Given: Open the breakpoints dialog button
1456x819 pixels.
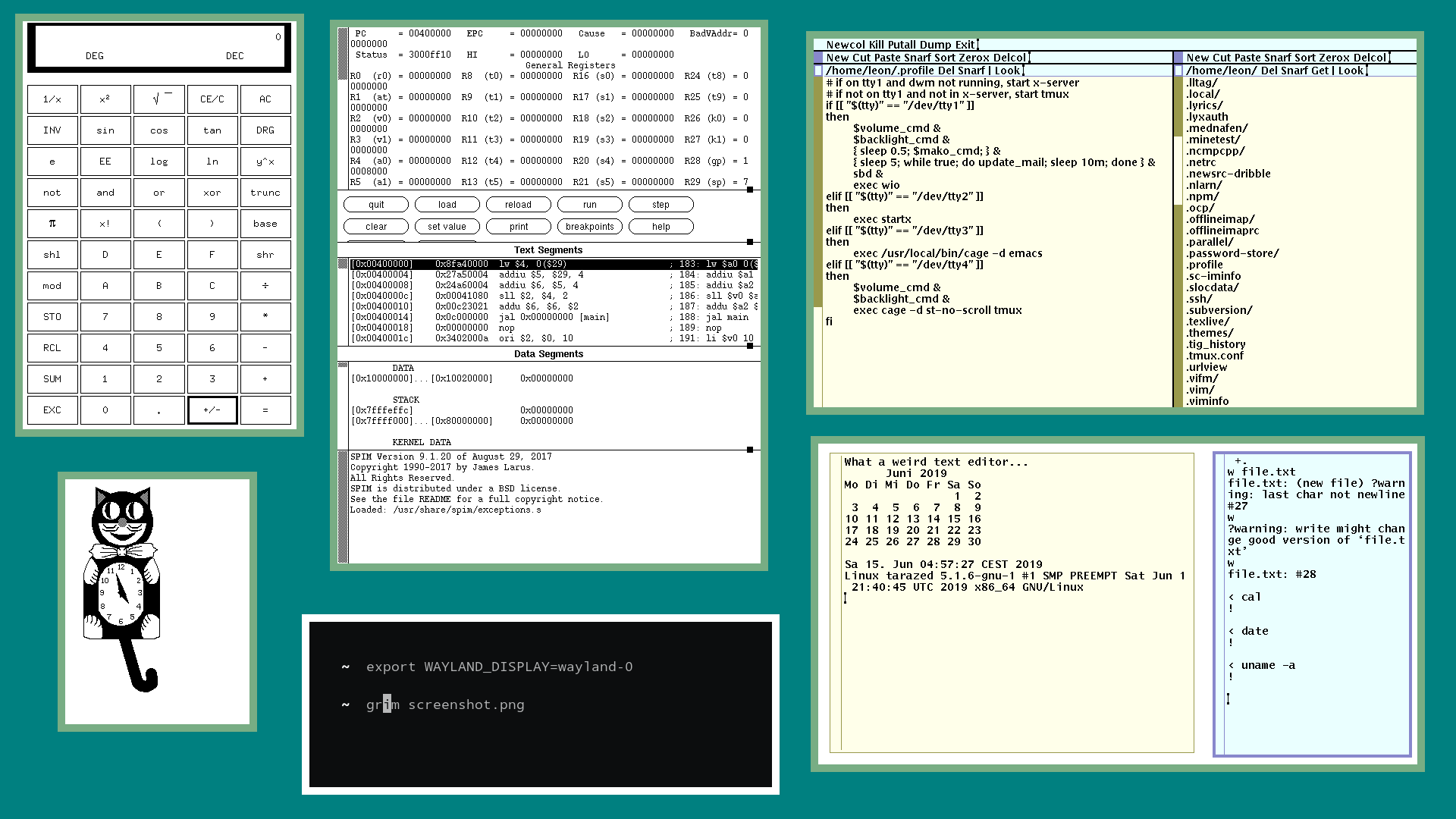Looking at the screenshot, I should point(589,227).
